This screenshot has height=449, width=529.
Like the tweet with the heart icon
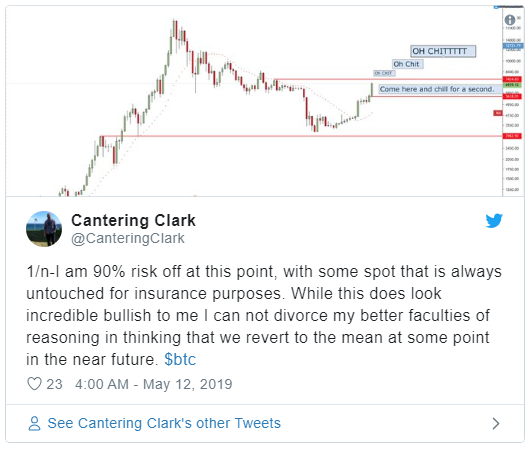coord(34,384)
